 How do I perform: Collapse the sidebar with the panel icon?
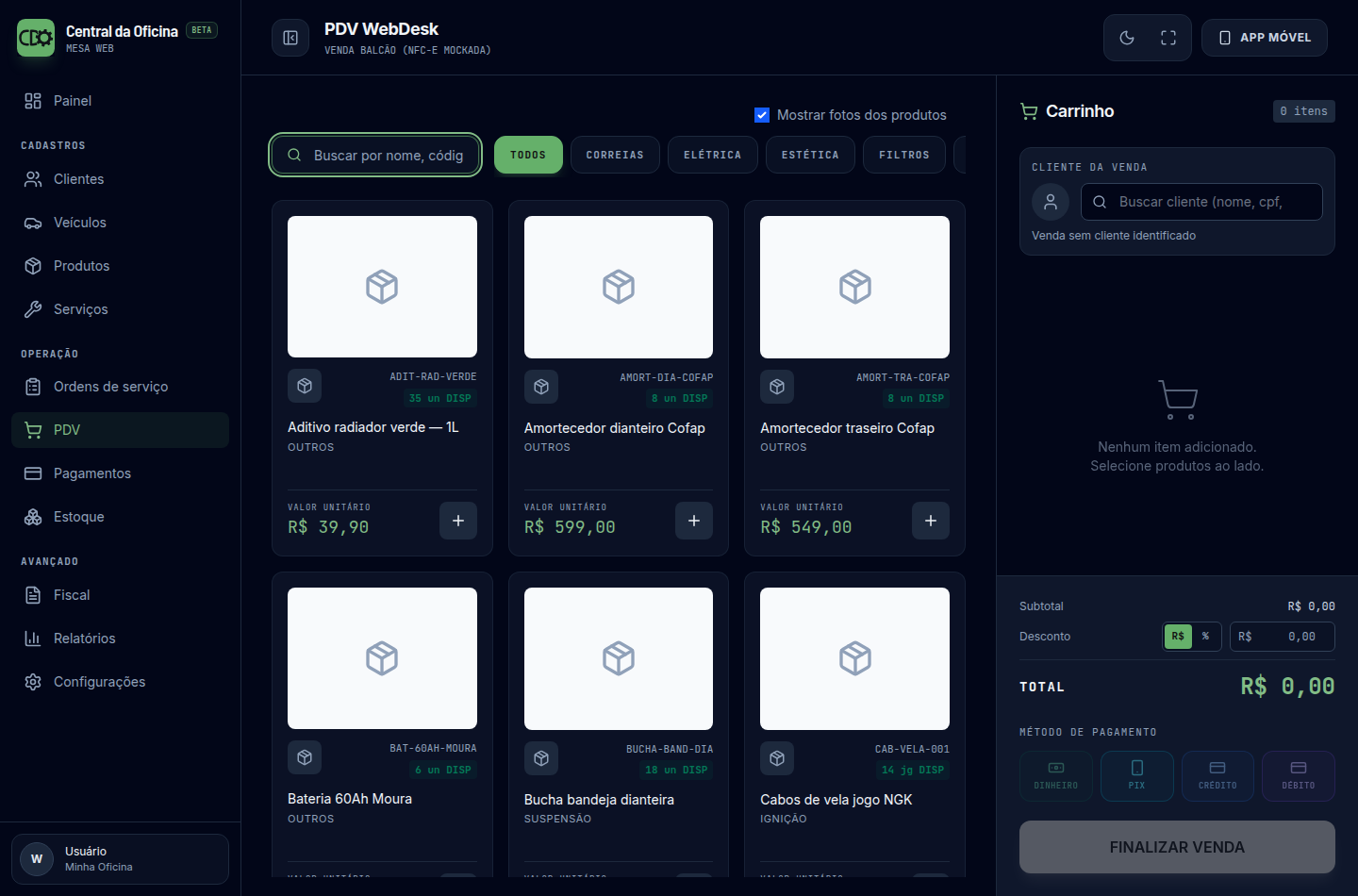290,38
